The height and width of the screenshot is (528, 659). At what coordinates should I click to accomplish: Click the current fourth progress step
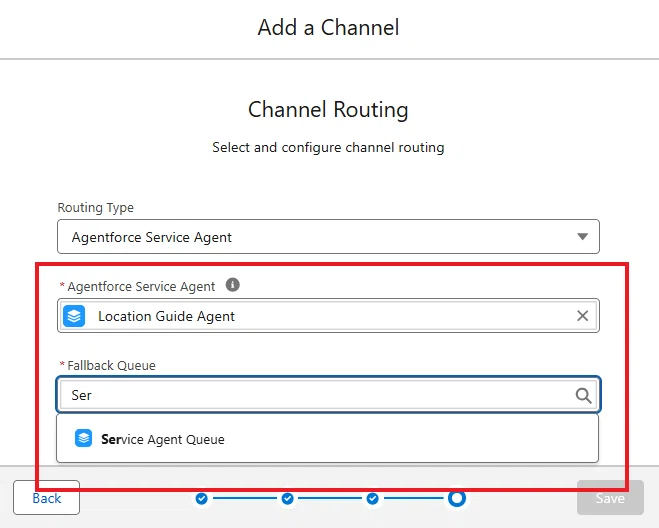tap(457, 498)
